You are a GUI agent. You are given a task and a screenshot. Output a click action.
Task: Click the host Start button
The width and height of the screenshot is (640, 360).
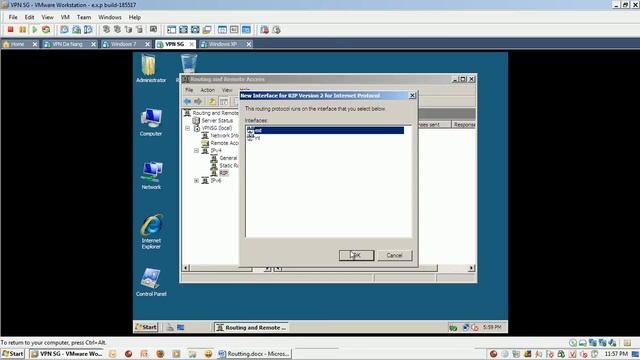pos(13,354)
